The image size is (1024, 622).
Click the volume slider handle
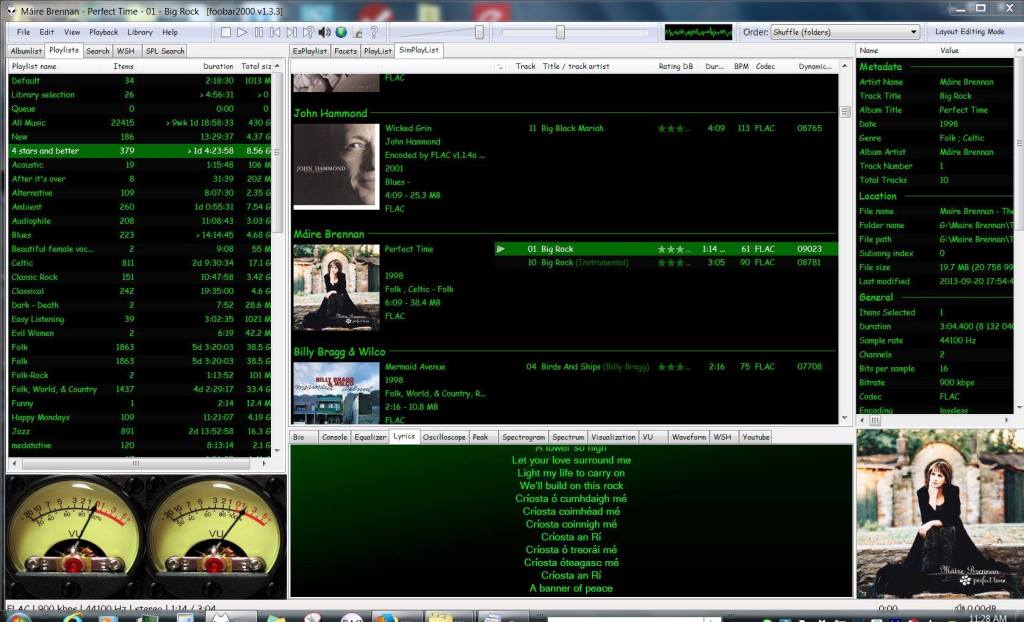[479, 32]
